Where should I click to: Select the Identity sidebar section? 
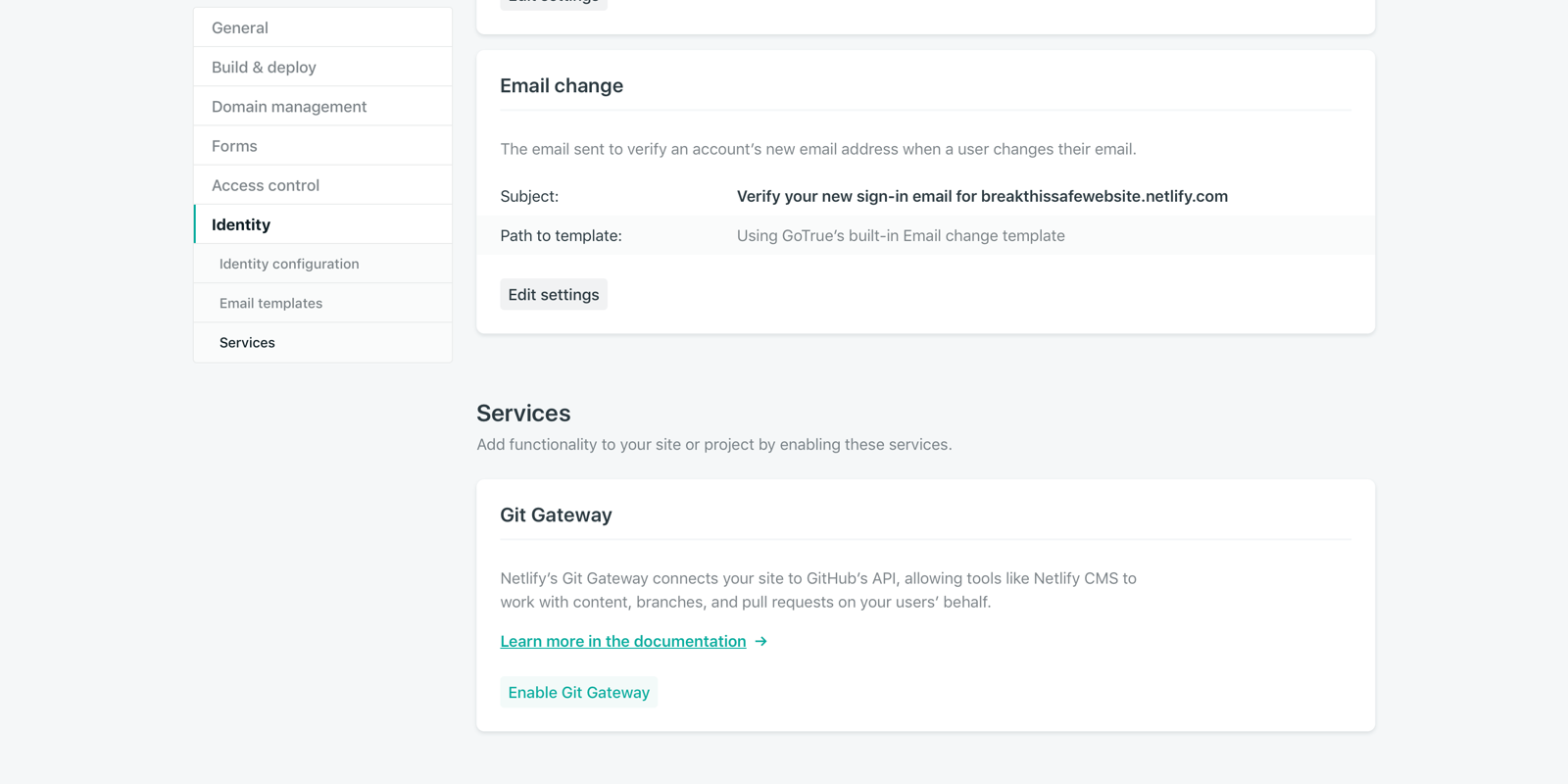(241, 224)
